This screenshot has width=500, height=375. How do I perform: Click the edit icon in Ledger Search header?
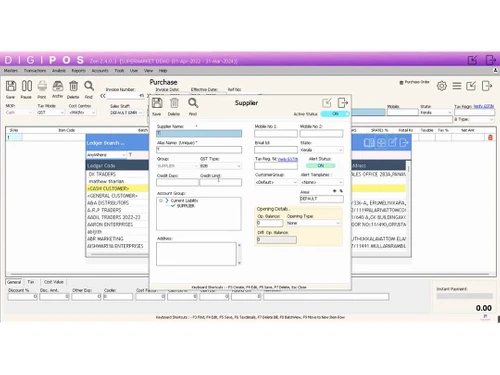[392, 143]
